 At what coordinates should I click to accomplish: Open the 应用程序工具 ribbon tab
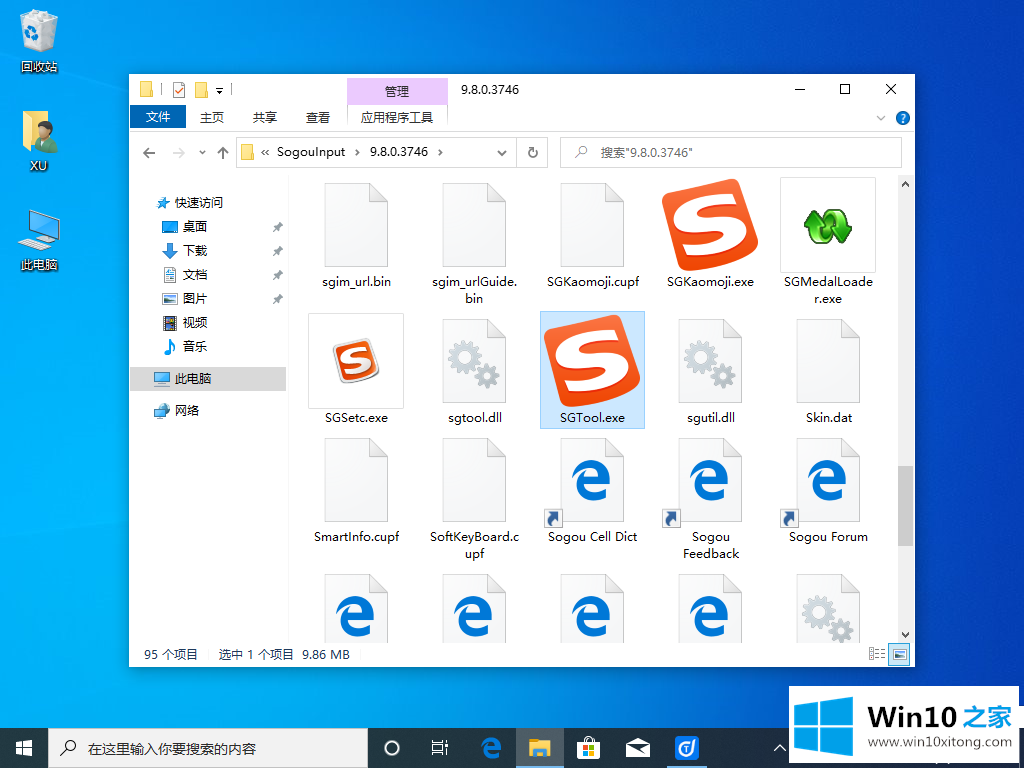click(x=397, y=118)
